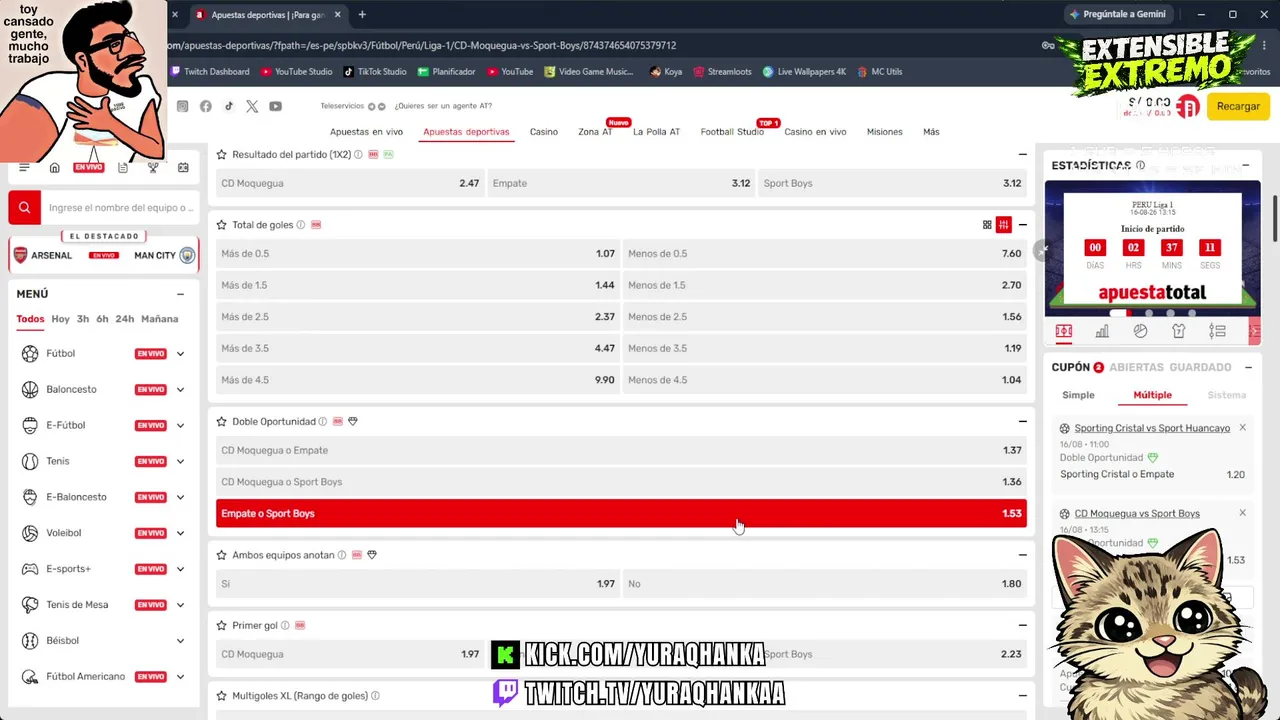Open the bar chart stats icon
The image size is (1280, 720).
pyautogui.click(x=1102, y=331)
